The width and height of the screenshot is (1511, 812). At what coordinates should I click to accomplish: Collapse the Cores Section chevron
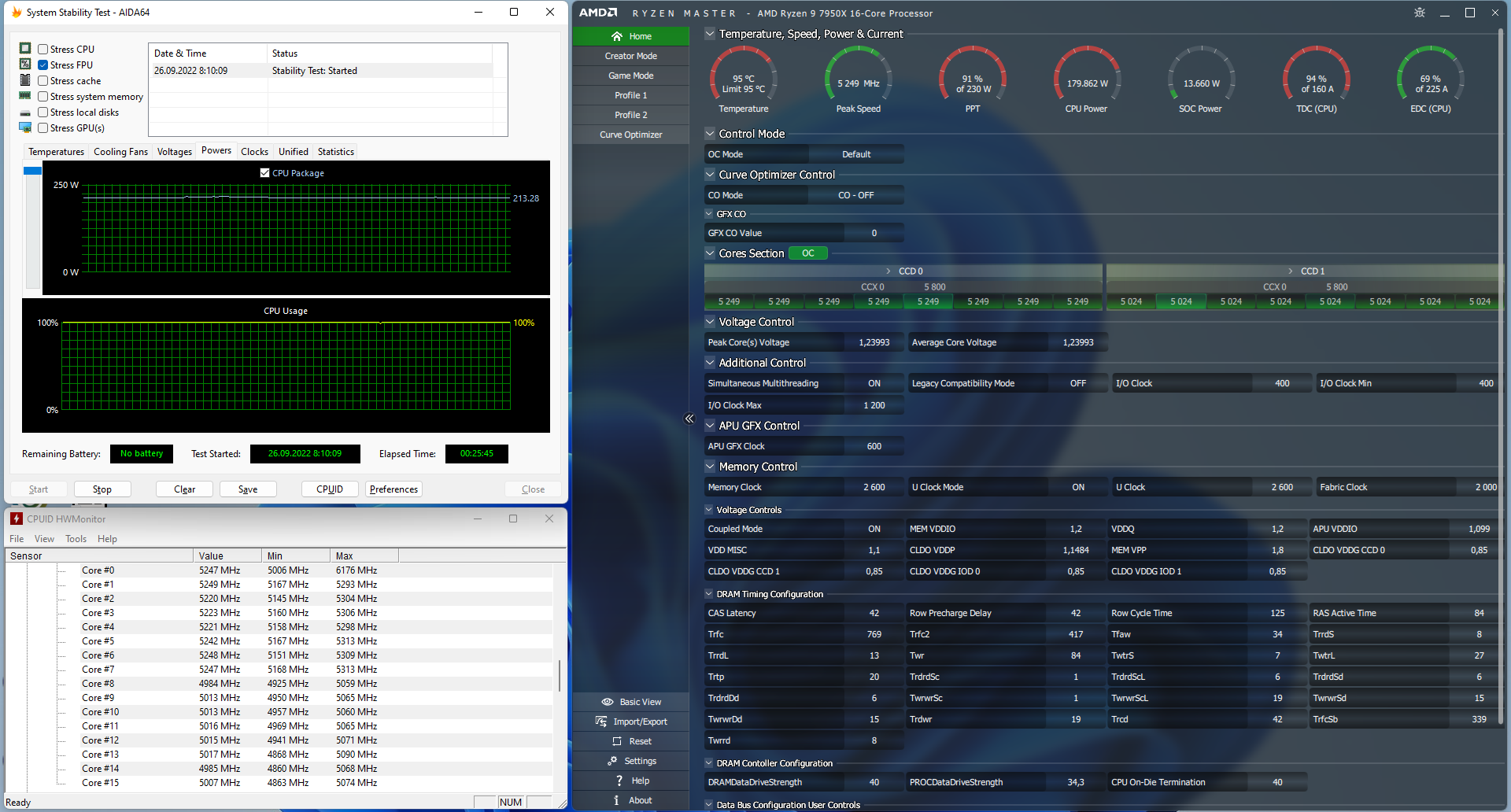[710, 253]
